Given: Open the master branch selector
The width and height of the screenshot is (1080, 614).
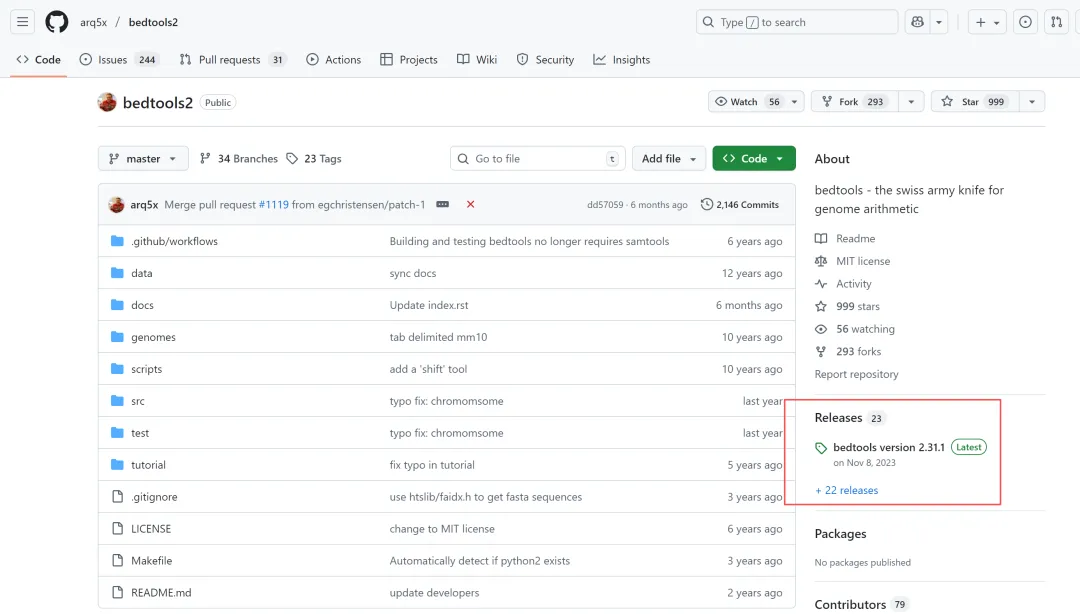Looking at the screenshot, I should (143, 158).
